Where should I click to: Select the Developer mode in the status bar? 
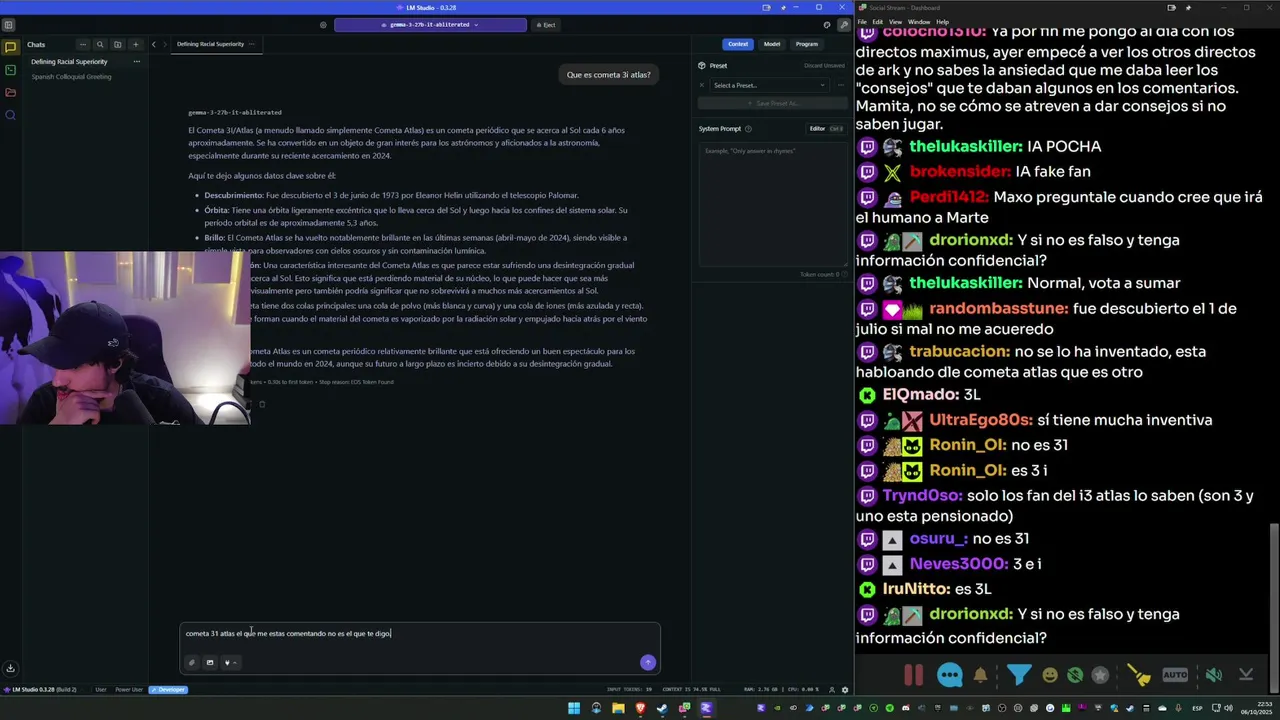(x=168, y=689)
